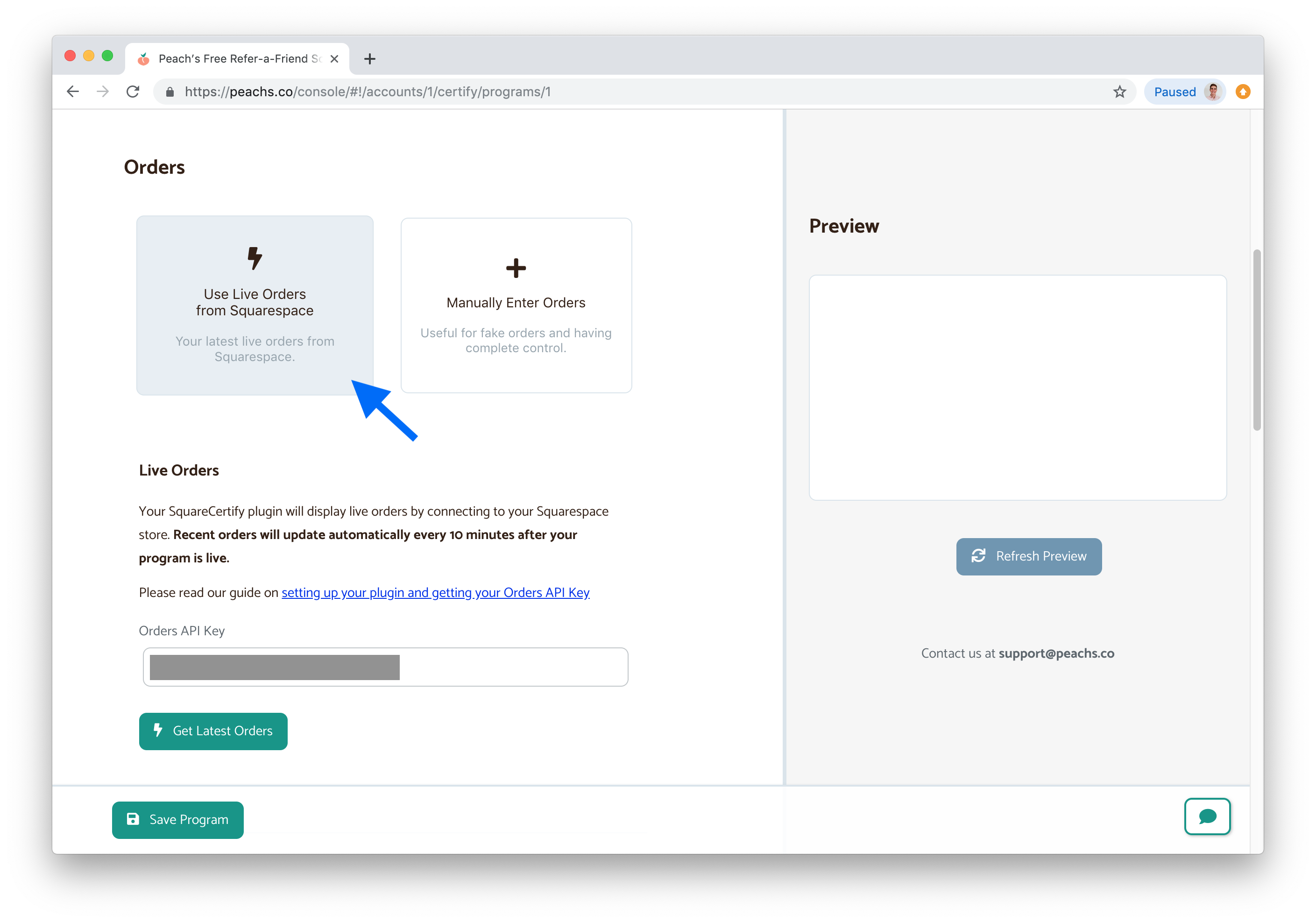Click the Get Latest Orders button
Image resolution: width=1316 pixels, height=923 pixels.
(213, 731)
